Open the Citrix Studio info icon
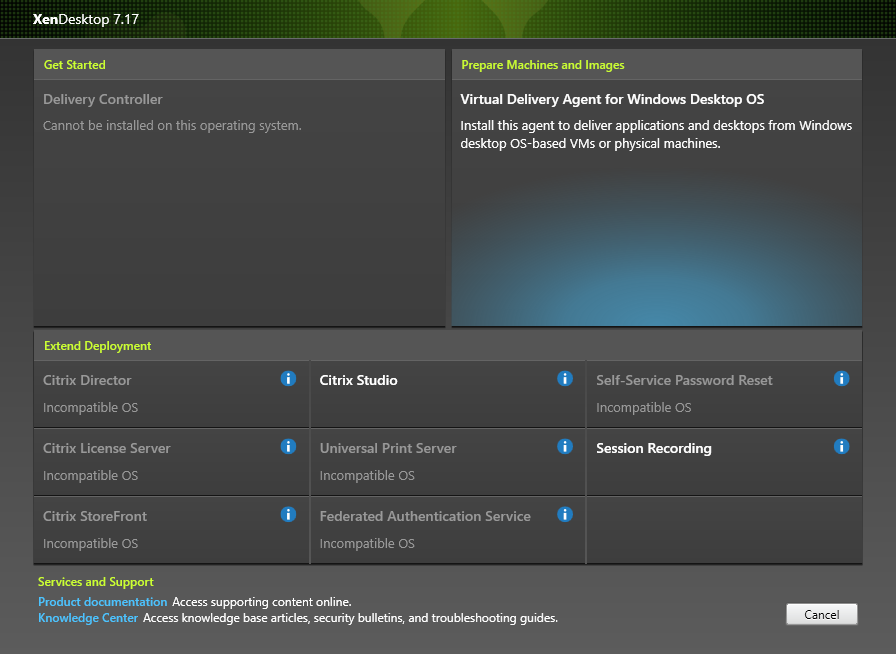The width and height of the screenshot is (896, 654). [x=565, y=378]
